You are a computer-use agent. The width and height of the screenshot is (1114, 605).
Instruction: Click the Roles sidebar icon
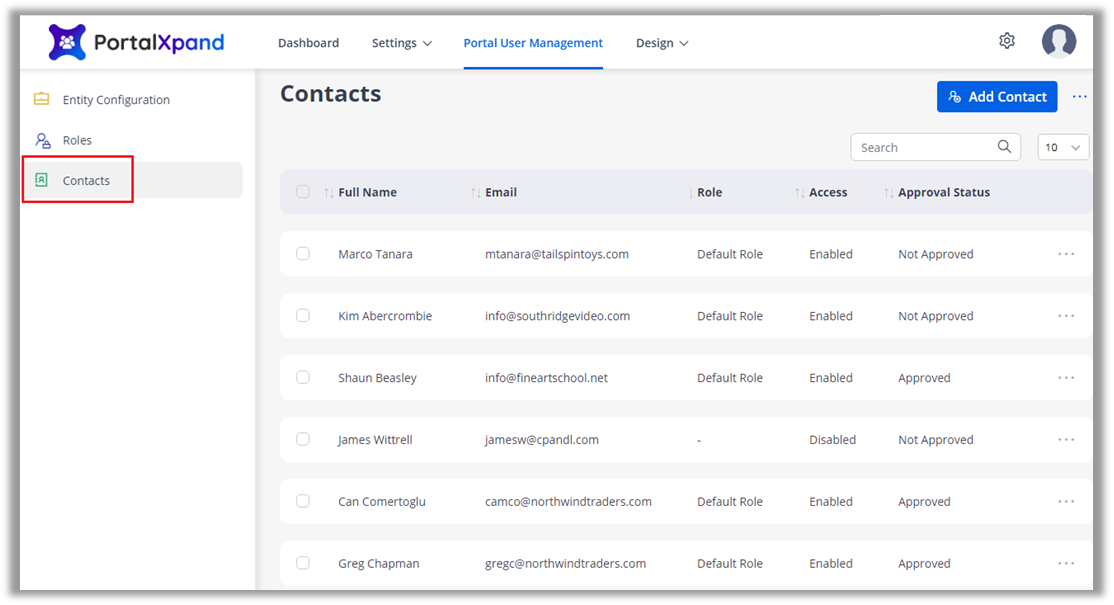[x=42, y=140]
